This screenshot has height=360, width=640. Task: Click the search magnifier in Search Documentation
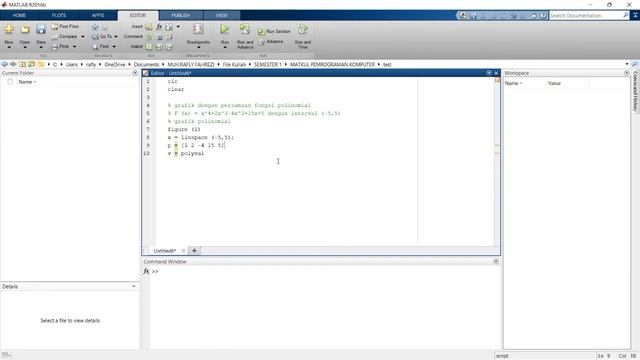coord(626,15)
